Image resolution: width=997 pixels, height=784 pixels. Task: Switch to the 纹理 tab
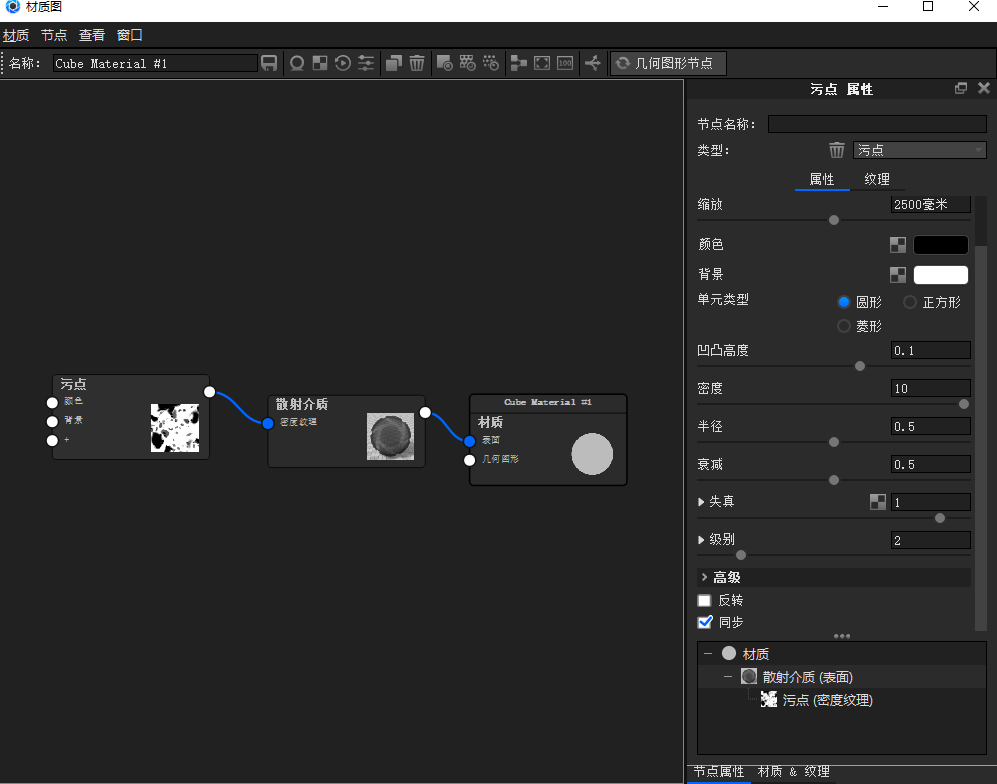(877, 179)
